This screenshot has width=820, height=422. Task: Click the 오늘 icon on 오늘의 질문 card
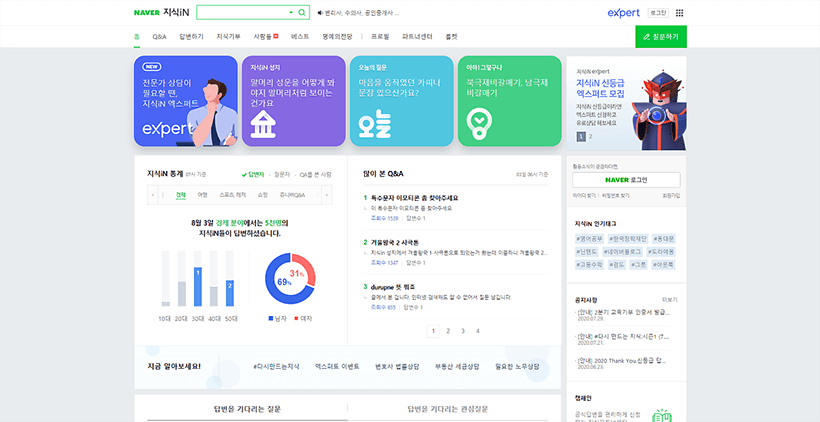[374, 124]
